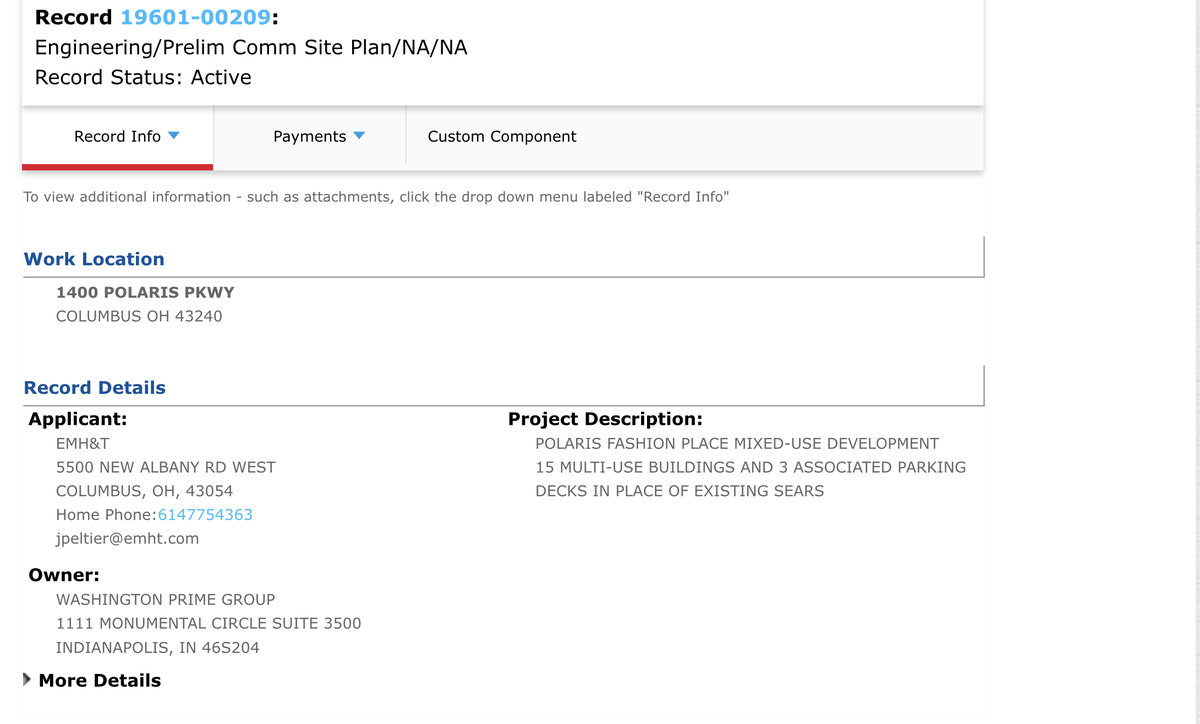
Task: Click the Owner label
Action: (x=64, y=575)
